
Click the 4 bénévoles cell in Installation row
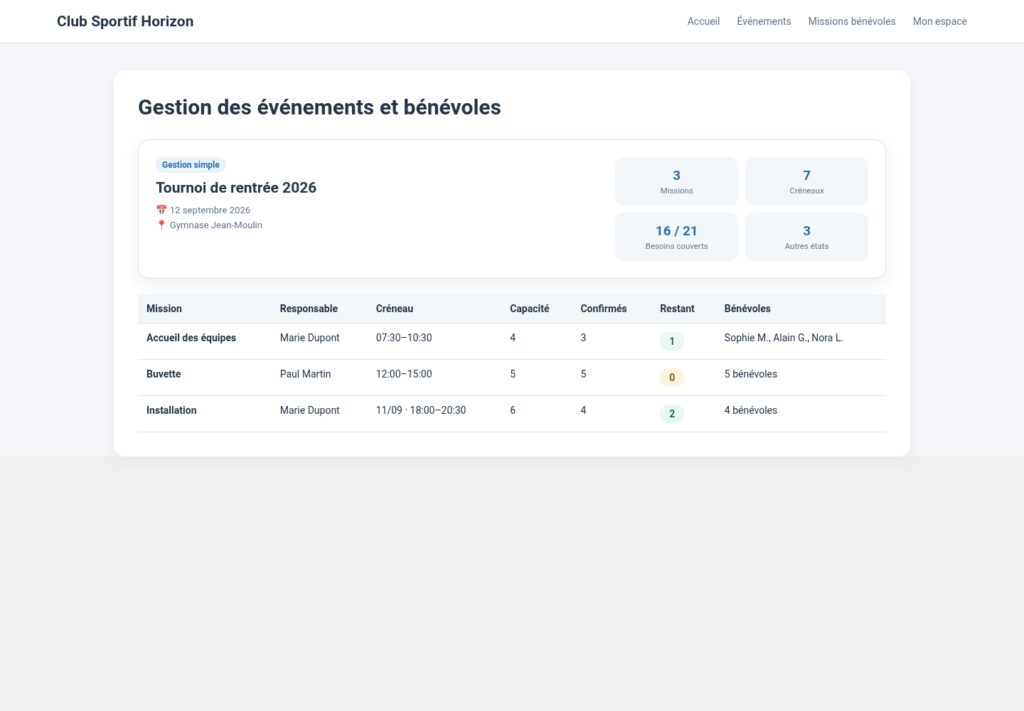point(750,411)
